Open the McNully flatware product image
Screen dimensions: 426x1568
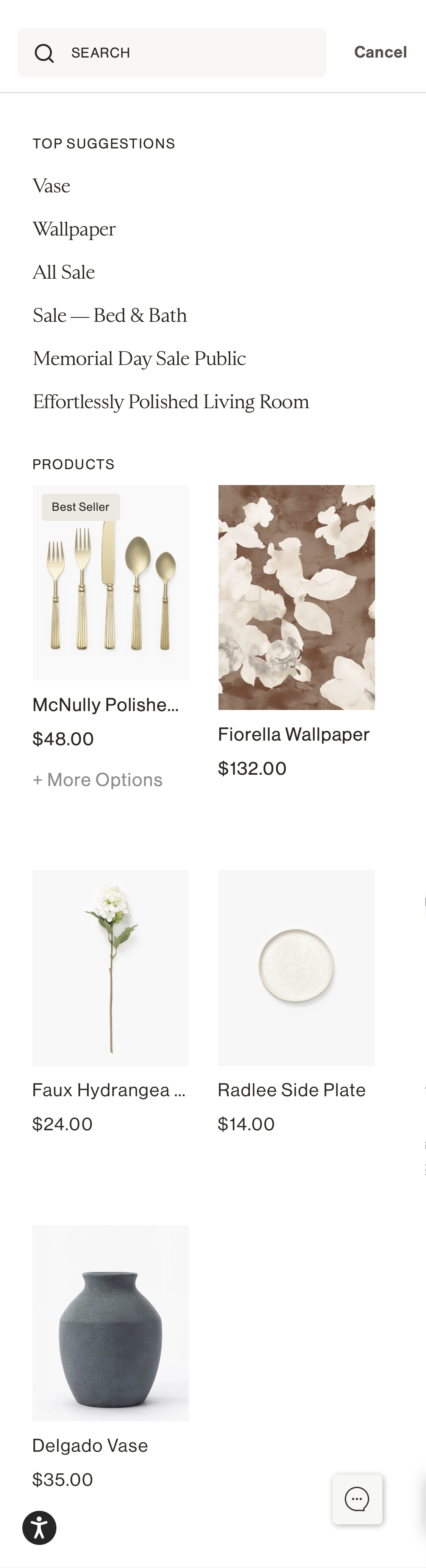(x=111, y=582)
